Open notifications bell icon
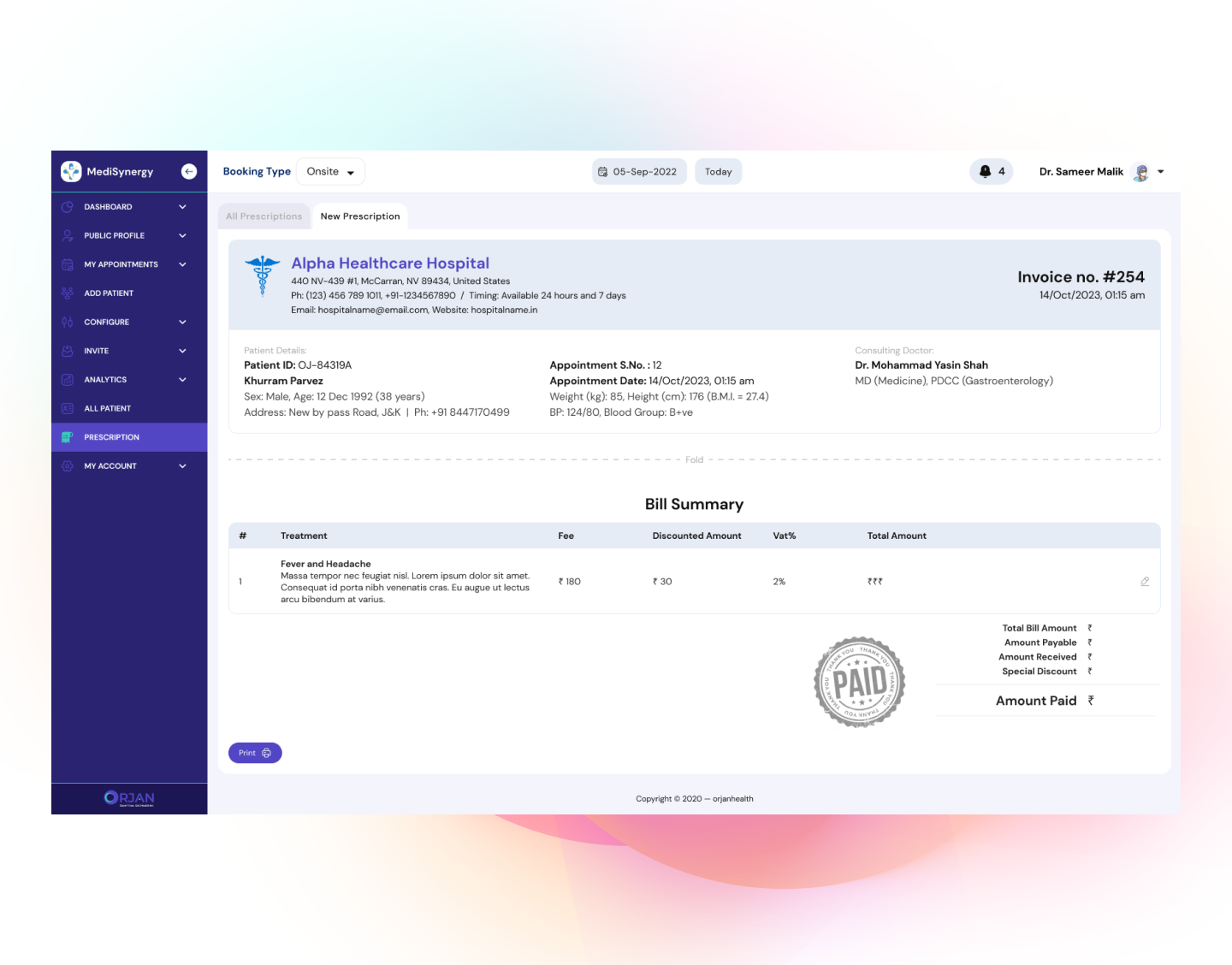This screenshot has width=1232, height=965. [985, 171]
